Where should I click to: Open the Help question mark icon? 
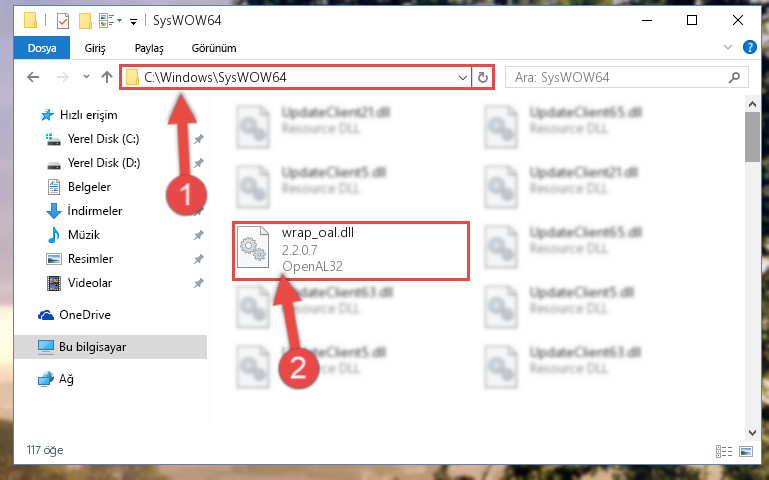click(749, 48)
